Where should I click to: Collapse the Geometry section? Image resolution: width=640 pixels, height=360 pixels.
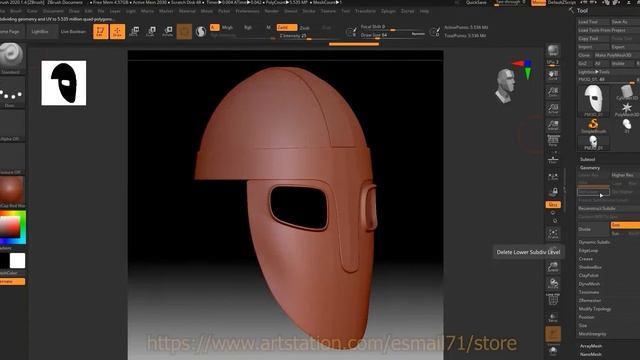pos(590,168)
